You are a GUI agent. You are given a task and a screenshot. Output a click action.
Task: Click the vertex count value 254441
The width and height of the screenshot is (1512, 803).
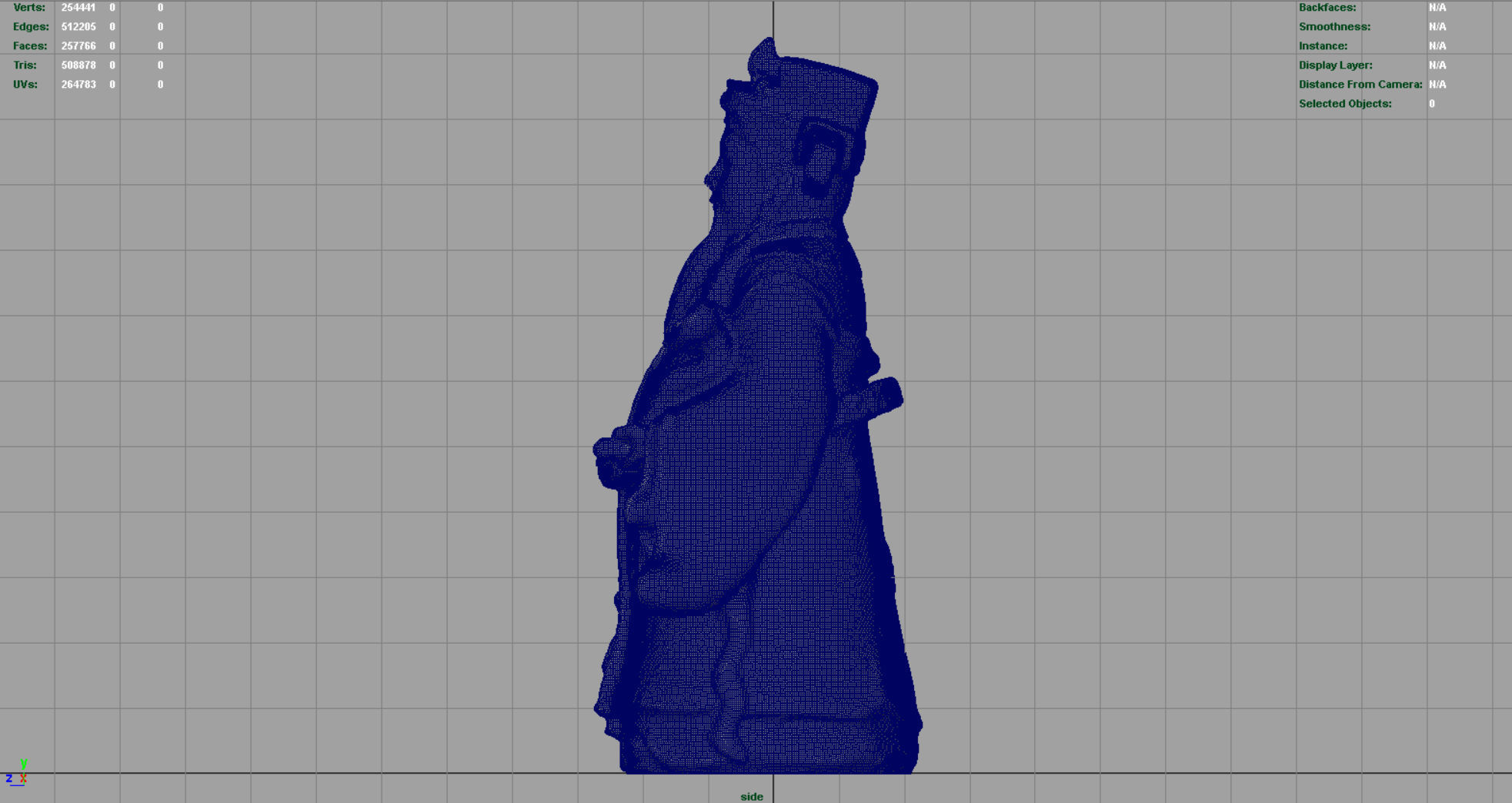click(x=78, y=8)
